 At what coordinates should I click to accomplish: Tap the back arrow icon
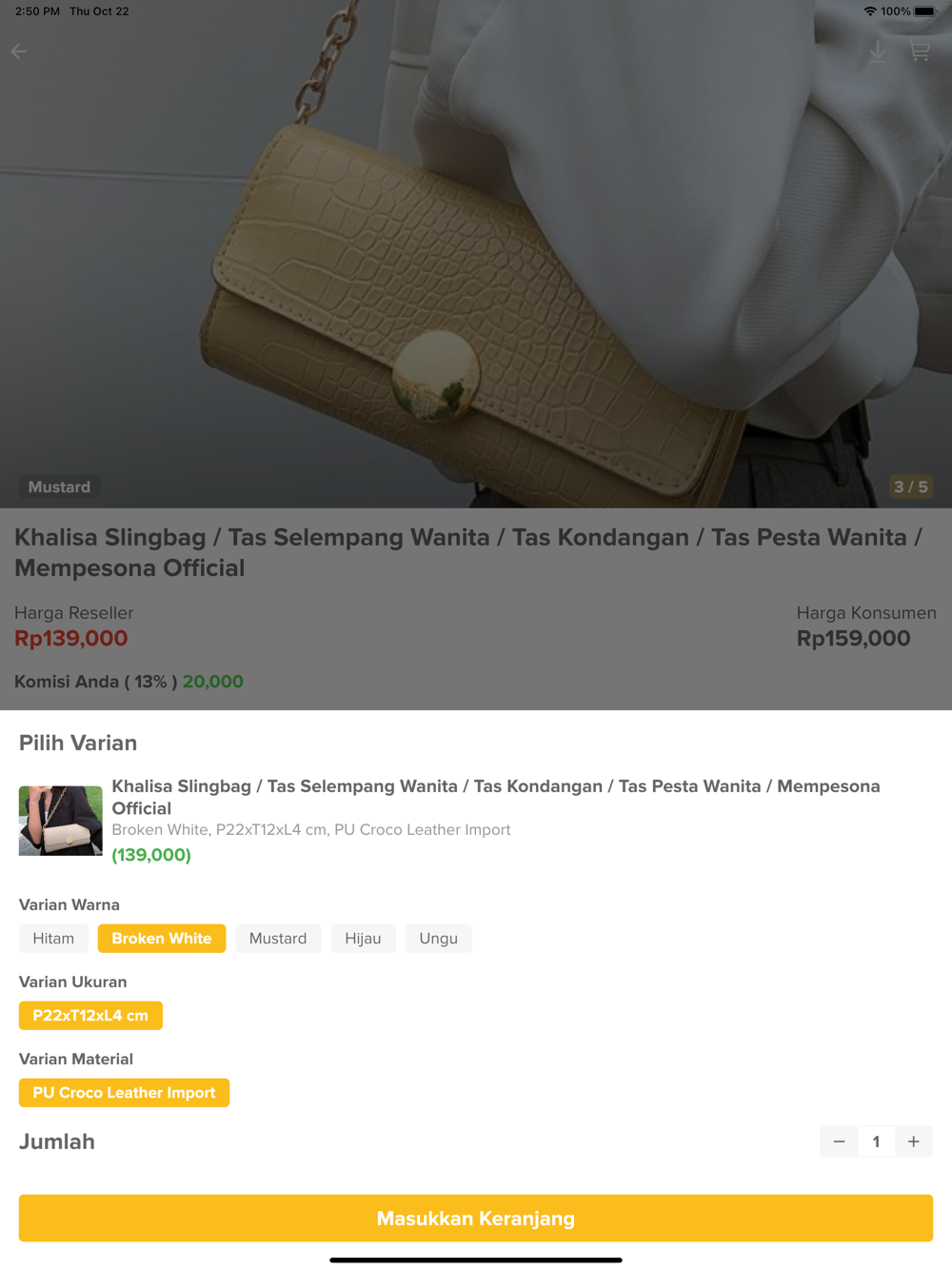(x=19, y=51)
